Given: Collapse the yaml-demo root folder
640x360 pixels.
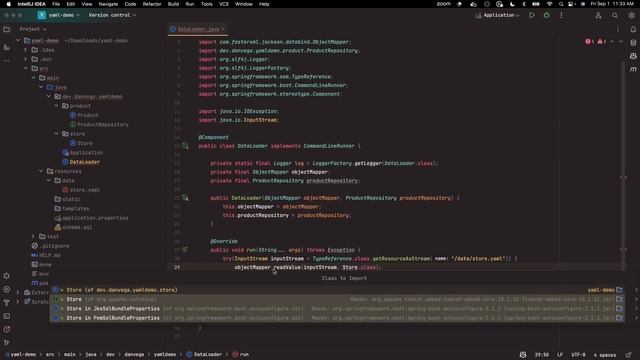Looking at the screenshot, I should pyautogui.click(x=18, y=41).
